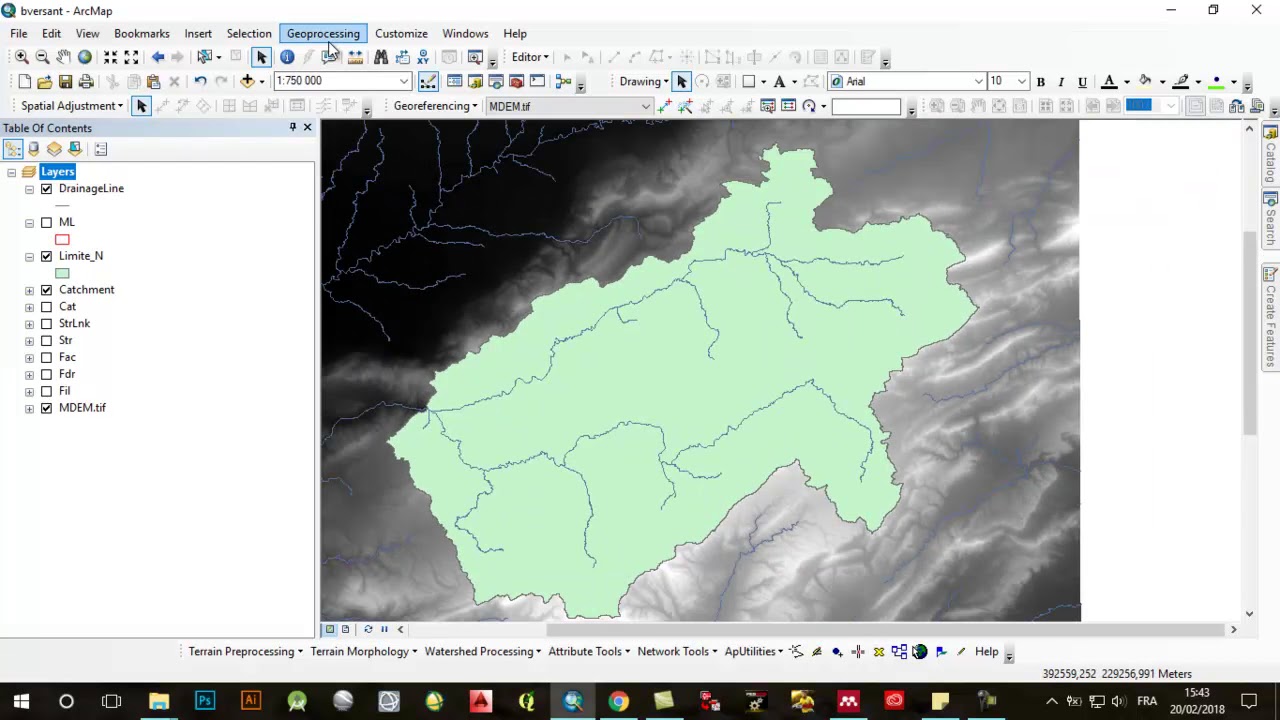Switch to List By Visibility view

click(x=54, y=149)
